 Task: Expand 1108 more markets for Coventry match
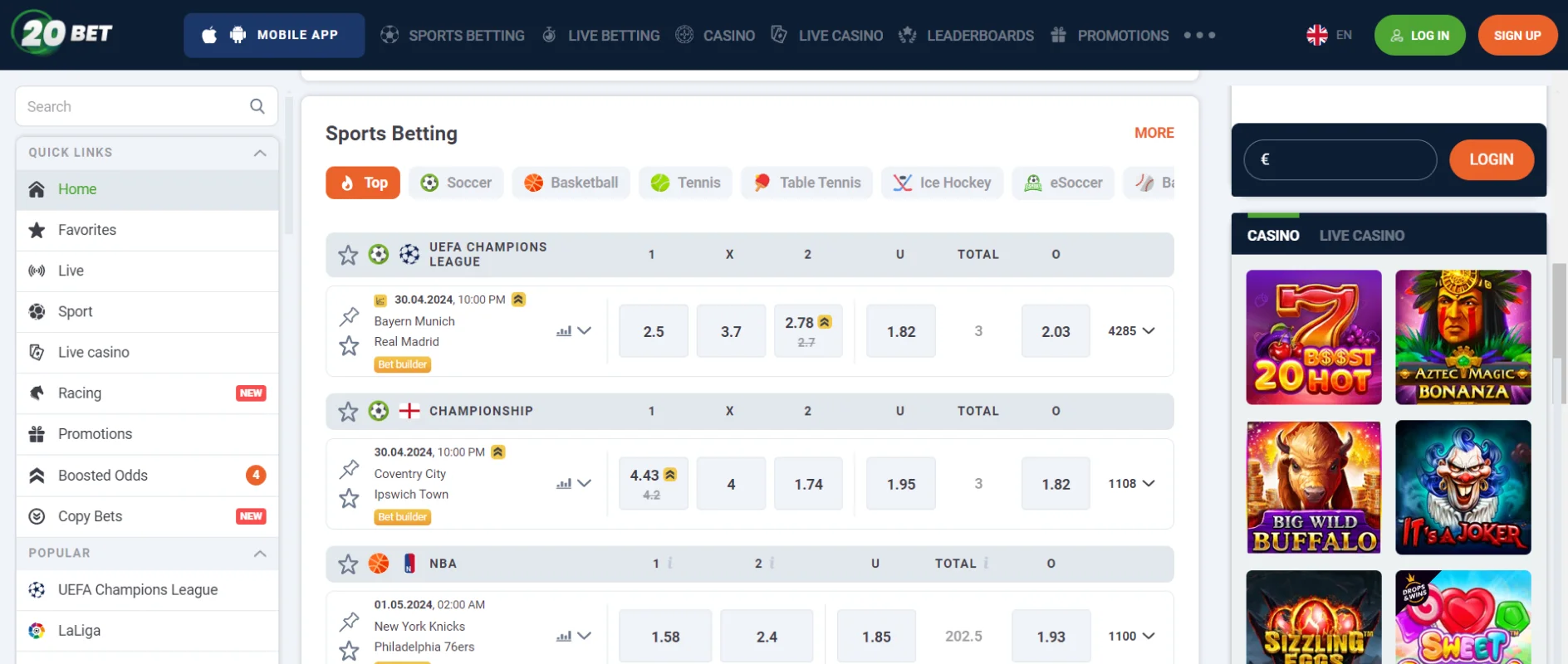tap(1131, 483)
